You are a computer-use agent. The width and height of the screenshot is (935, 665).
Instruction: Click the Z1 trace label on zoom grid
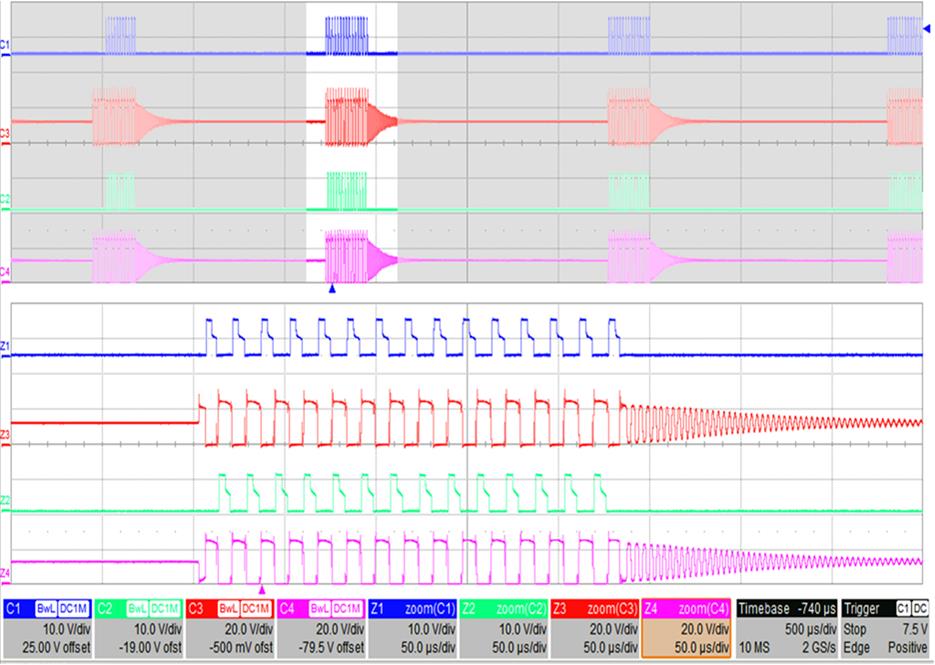pos(5,346)
